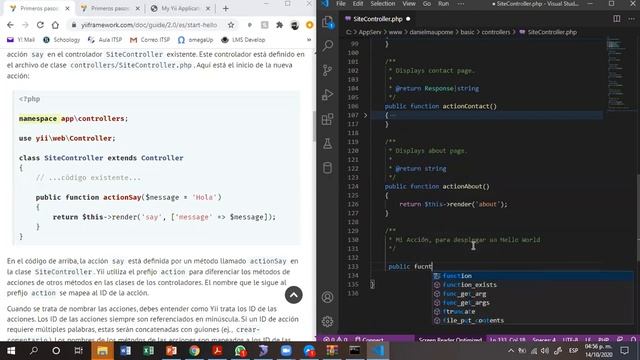Choose 'function_exists' suggestion
640x360 pixels.
[x=533, y=285]
